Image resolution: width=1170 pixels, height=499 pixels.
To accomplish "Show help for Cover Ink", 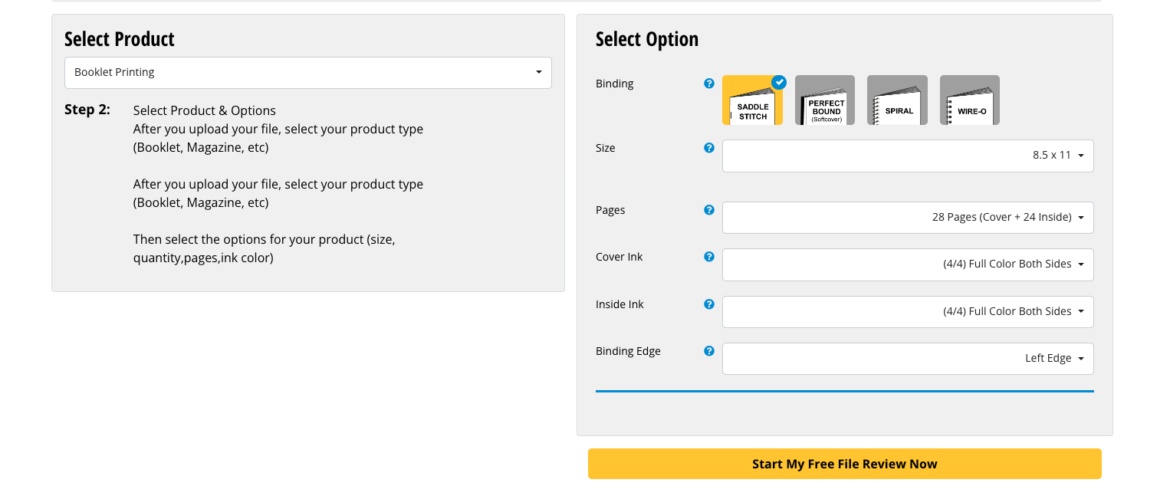I will (709, 257).
